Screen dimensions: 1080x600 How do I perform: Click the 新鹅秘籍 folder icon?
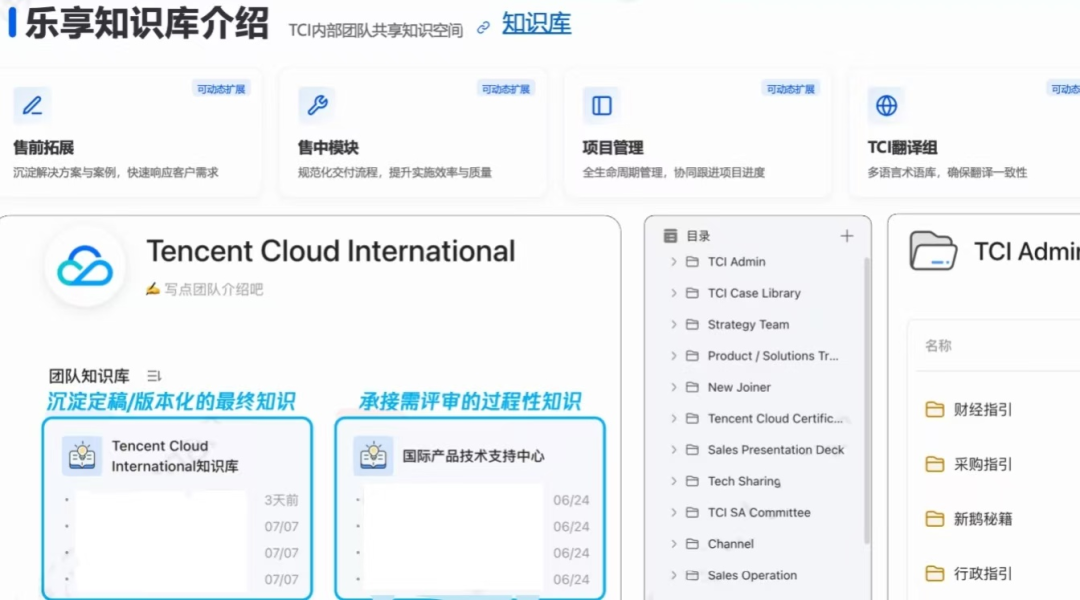[x=934, y=519]
